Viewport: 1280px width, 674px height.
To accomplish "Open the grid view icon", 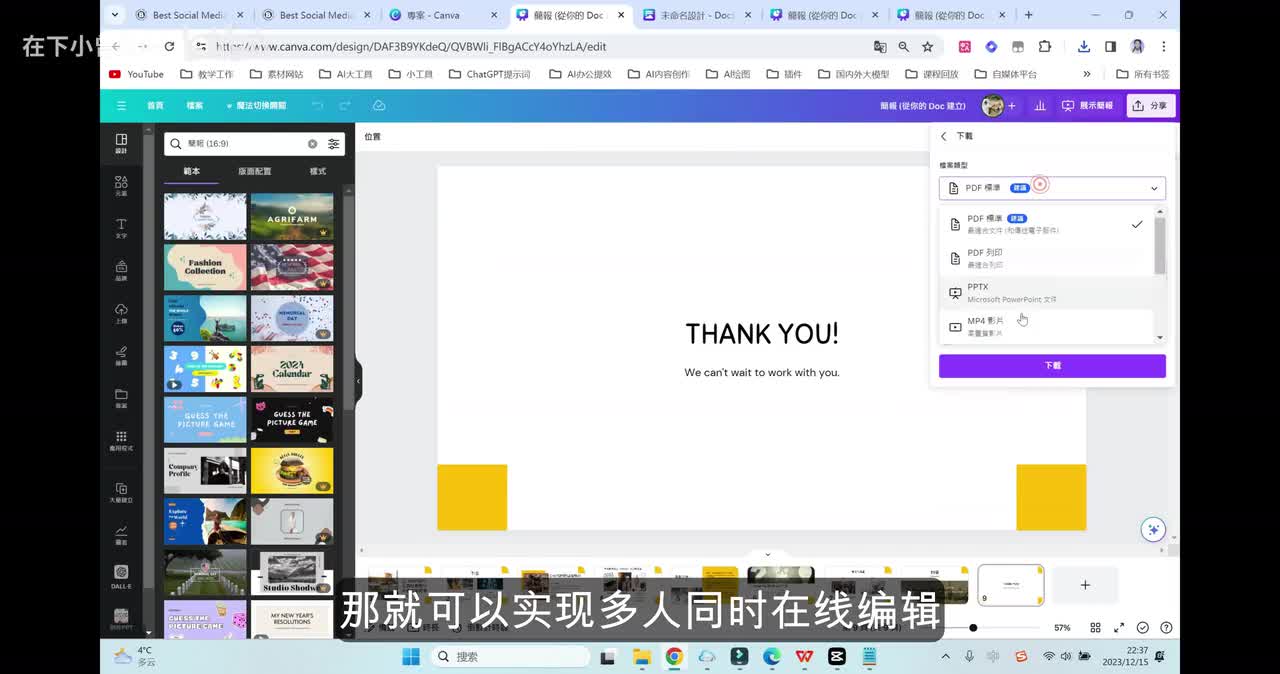I will [1095, 628].
